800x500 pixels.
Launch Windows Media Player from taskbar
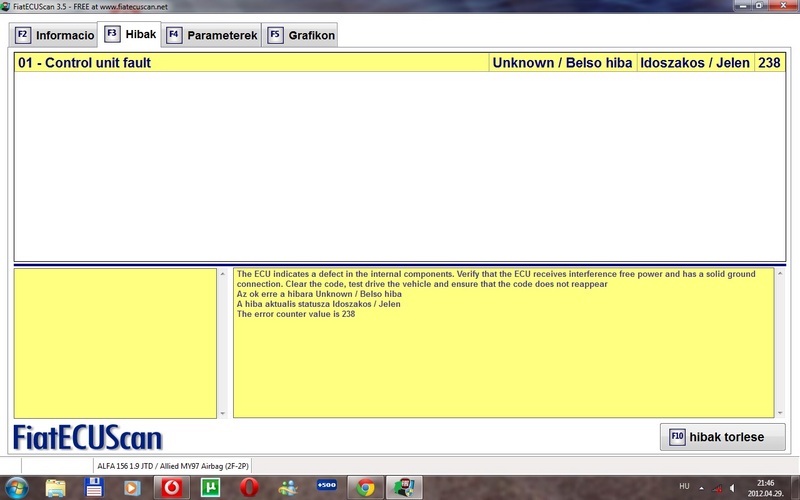132,487
